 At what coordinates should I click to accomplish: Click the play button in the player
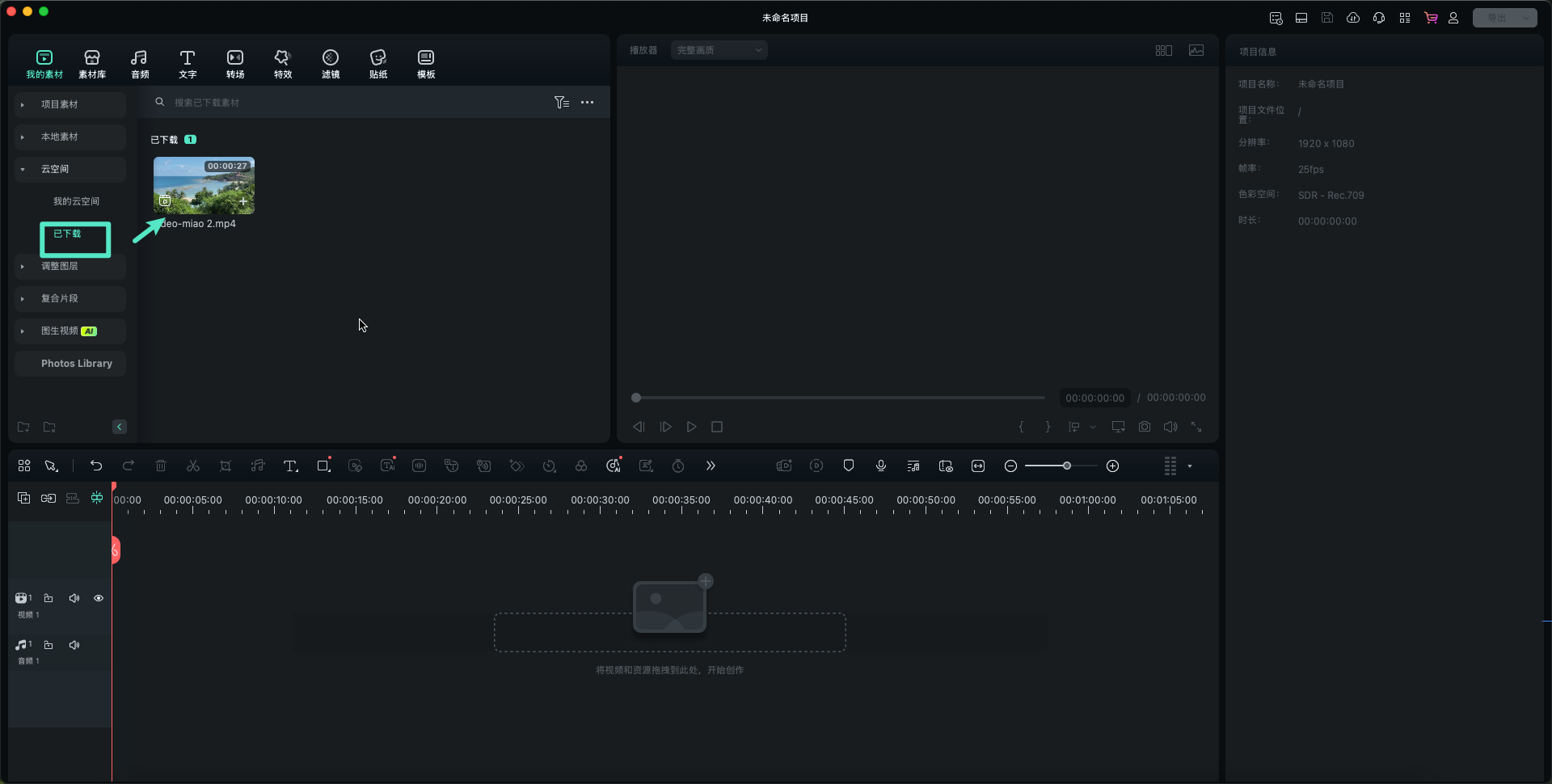click(691, 427)
